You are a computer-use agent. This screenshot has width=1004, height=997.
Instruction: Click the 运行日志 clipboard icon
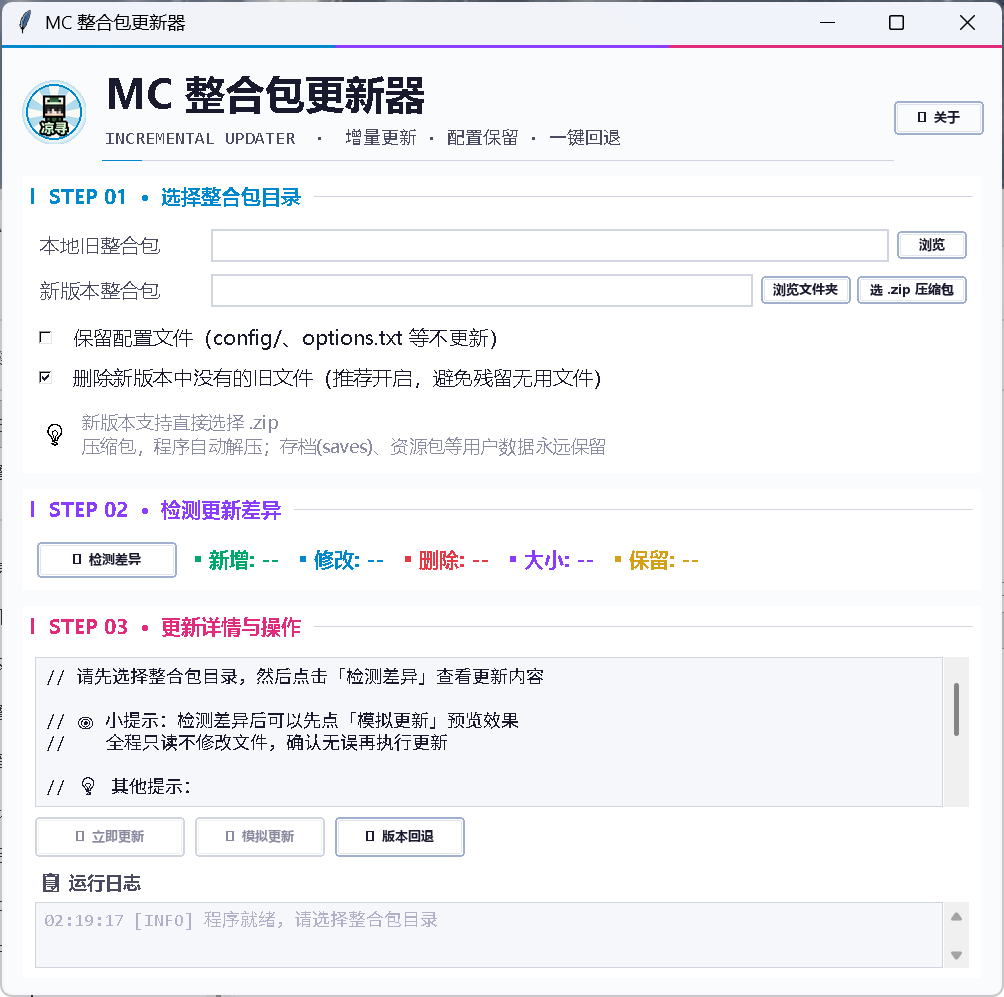51,883
